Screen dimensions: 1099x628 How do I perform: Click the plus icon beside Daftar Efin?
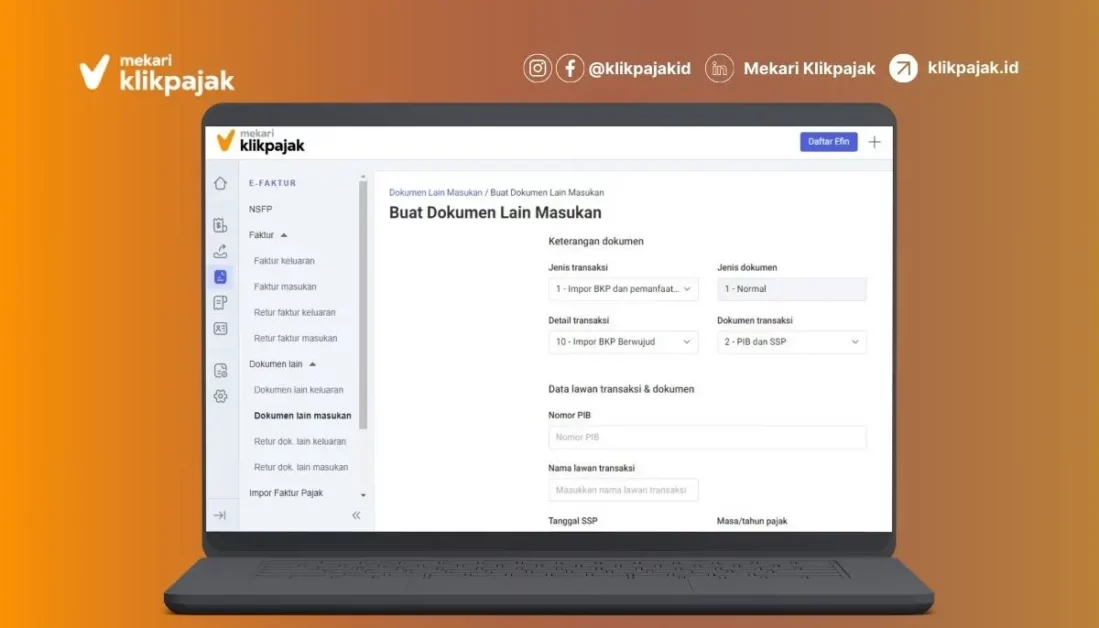coord(874,142)
